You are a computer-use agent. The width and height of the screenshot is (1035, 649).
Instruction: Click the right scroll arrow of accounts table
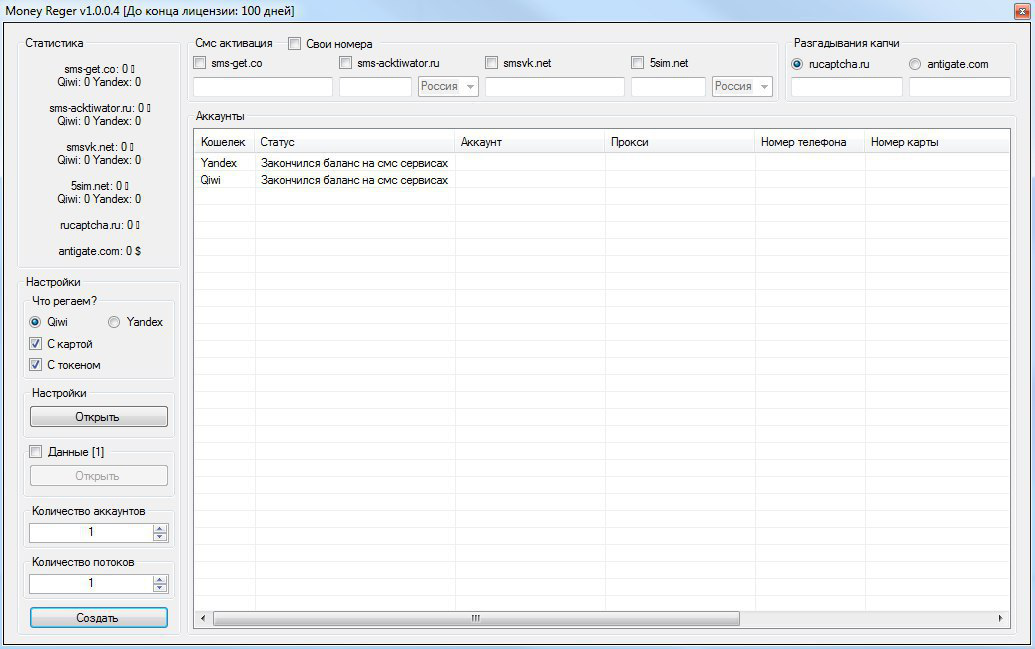(1002, 619)
